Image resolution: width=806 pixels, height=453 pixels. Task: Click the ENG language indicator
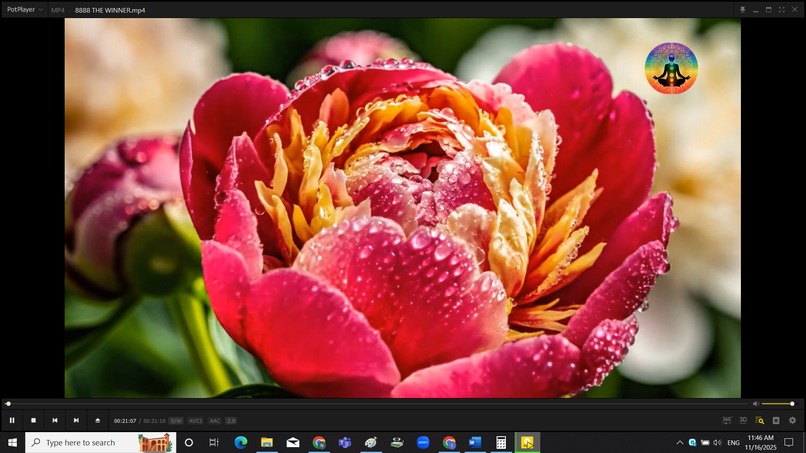(x=734, y=443)
